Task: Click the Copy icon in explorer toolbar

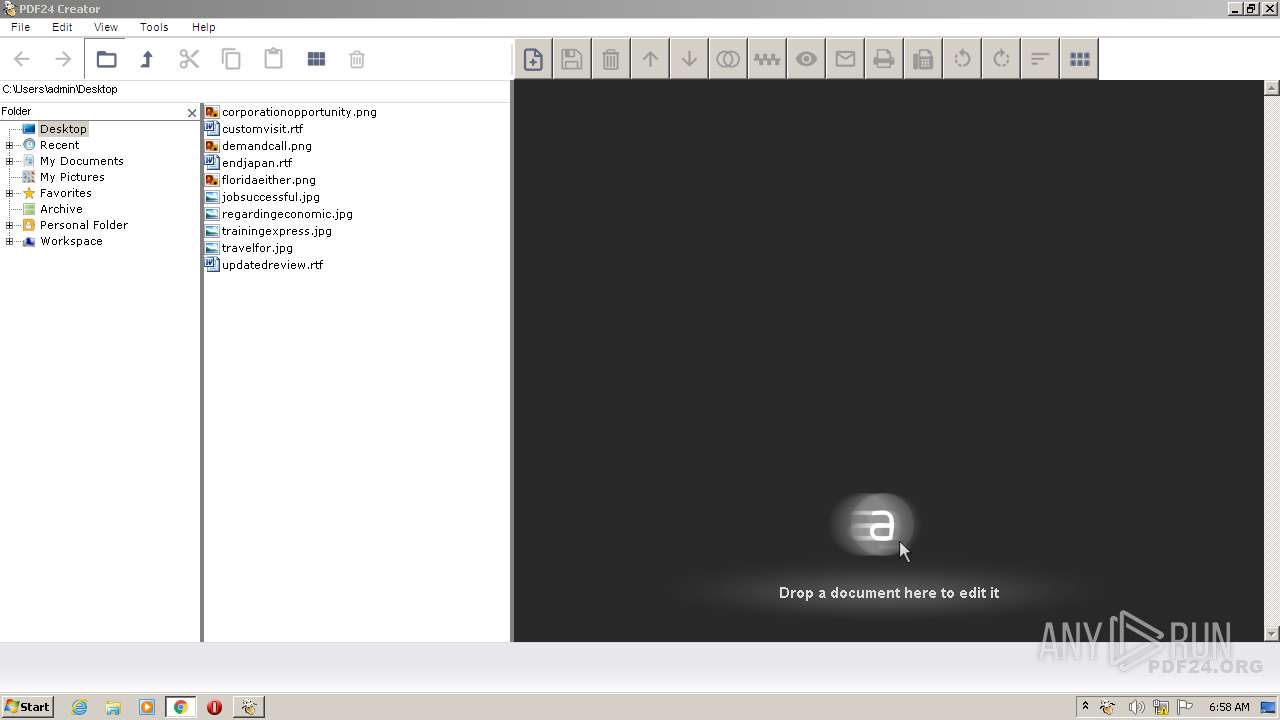Action: (x=231, y=59)
